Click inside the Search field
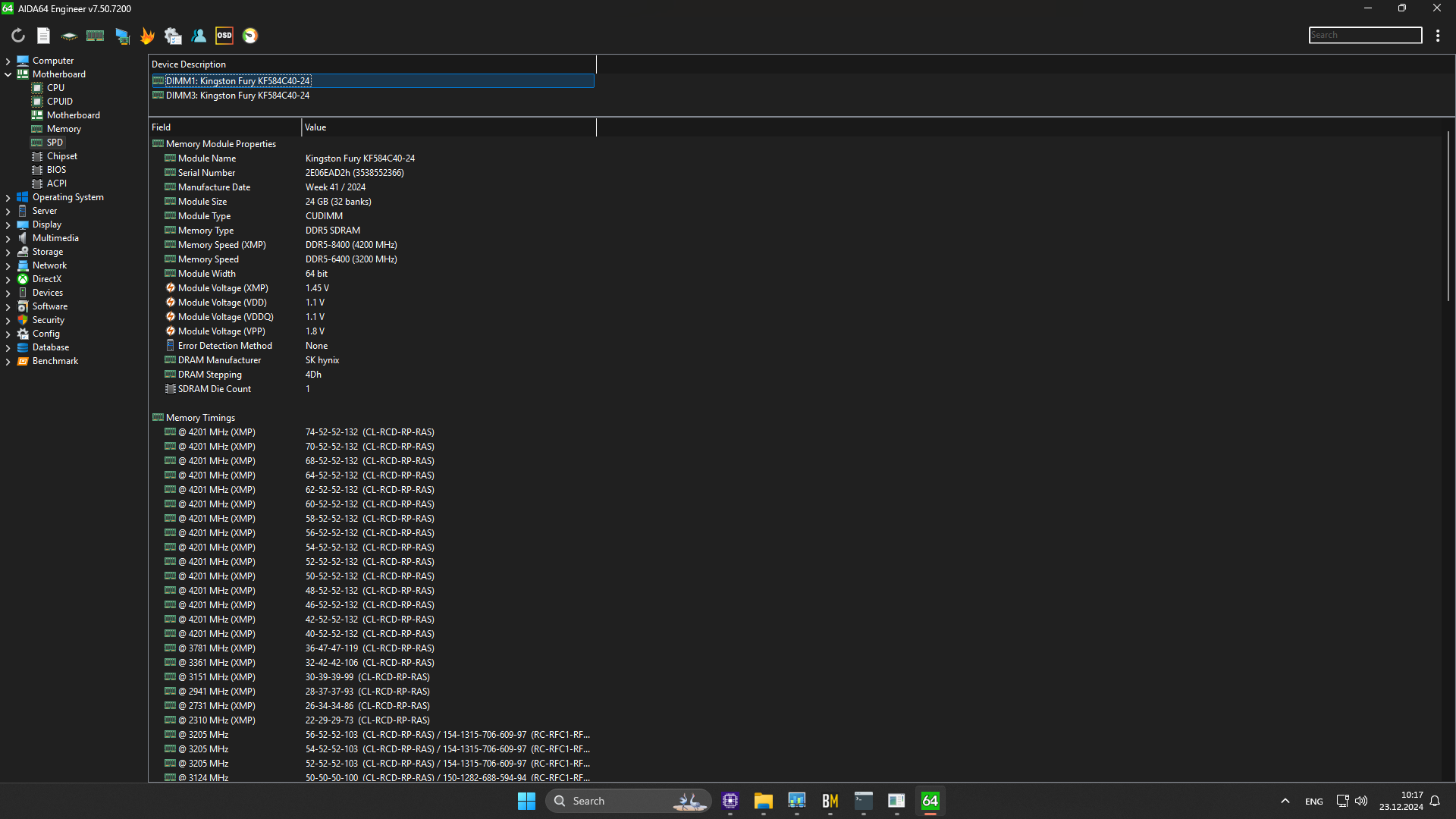 1365,35
